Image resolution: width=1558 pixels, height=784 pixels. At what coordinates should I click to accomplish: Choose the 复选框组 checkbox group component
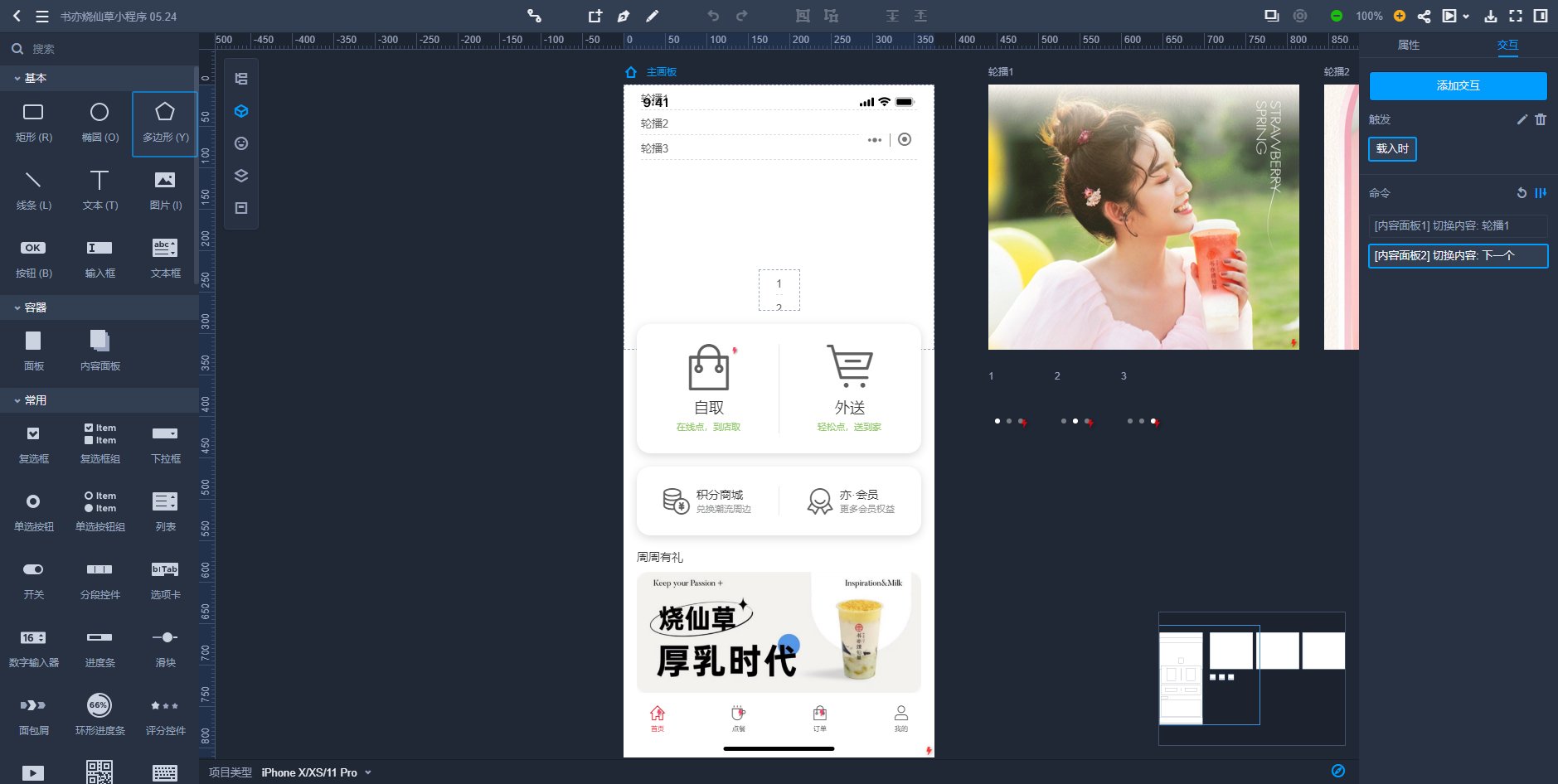pyautogui.click(x=99, y=444)
